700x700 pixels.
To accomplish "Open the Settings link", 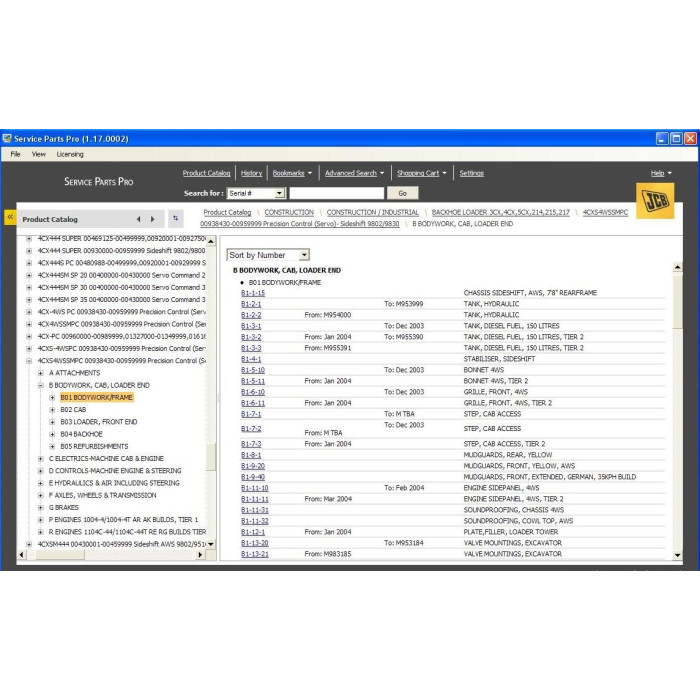I will (471, 173).
